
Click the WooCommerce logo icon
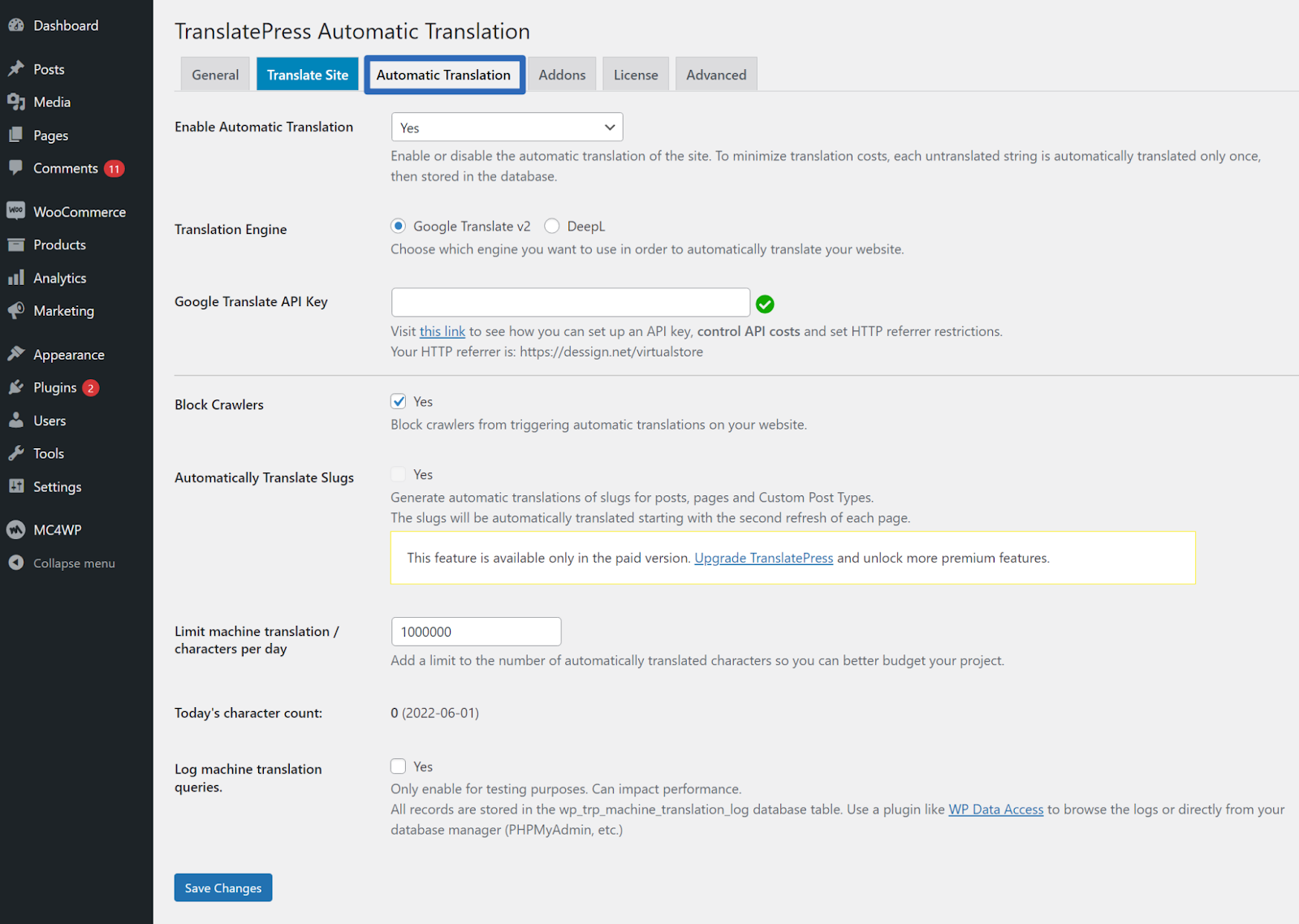tap(16, 211)
